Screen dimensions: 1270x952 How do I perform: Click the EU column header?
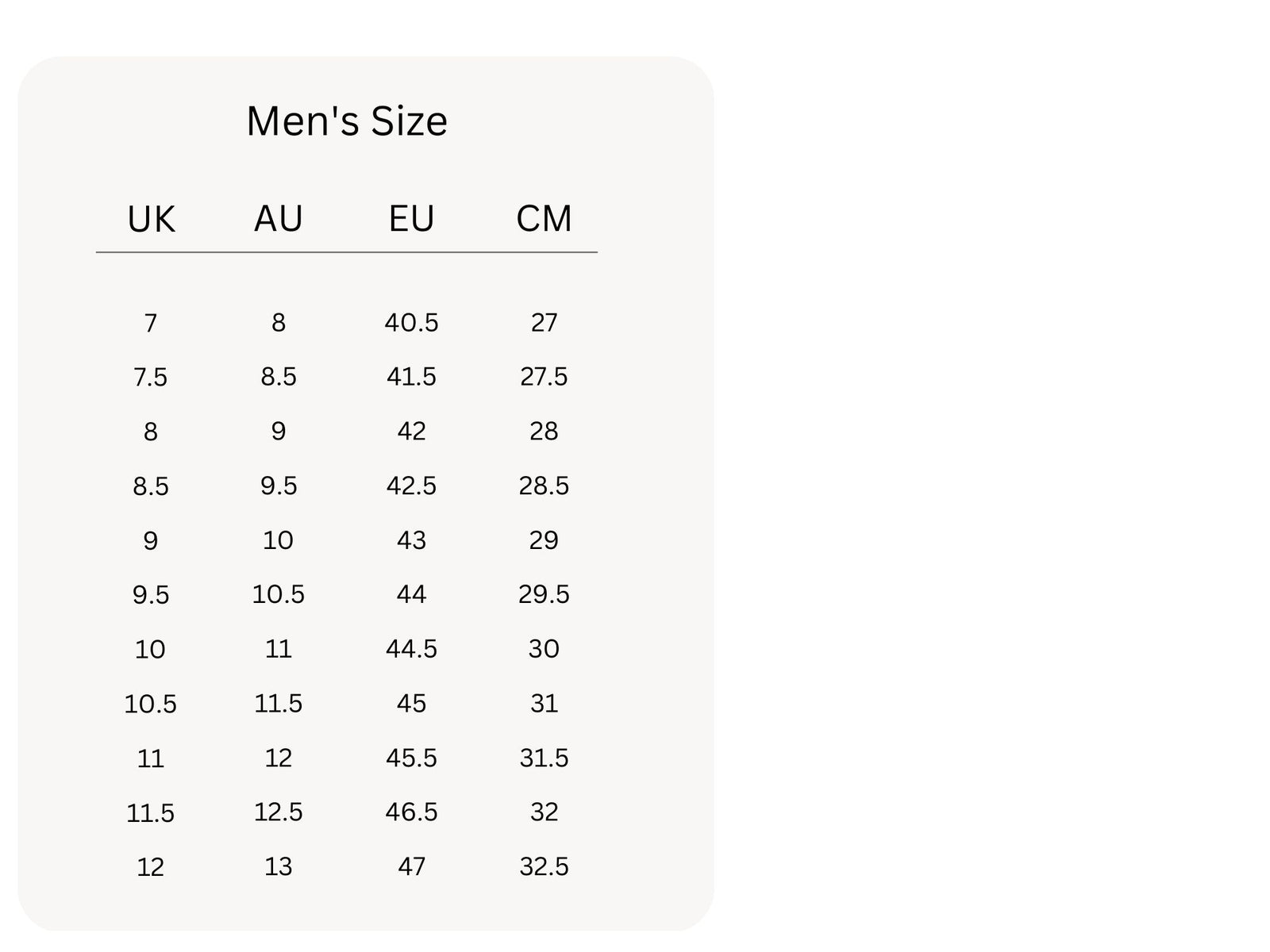point(411,219)
